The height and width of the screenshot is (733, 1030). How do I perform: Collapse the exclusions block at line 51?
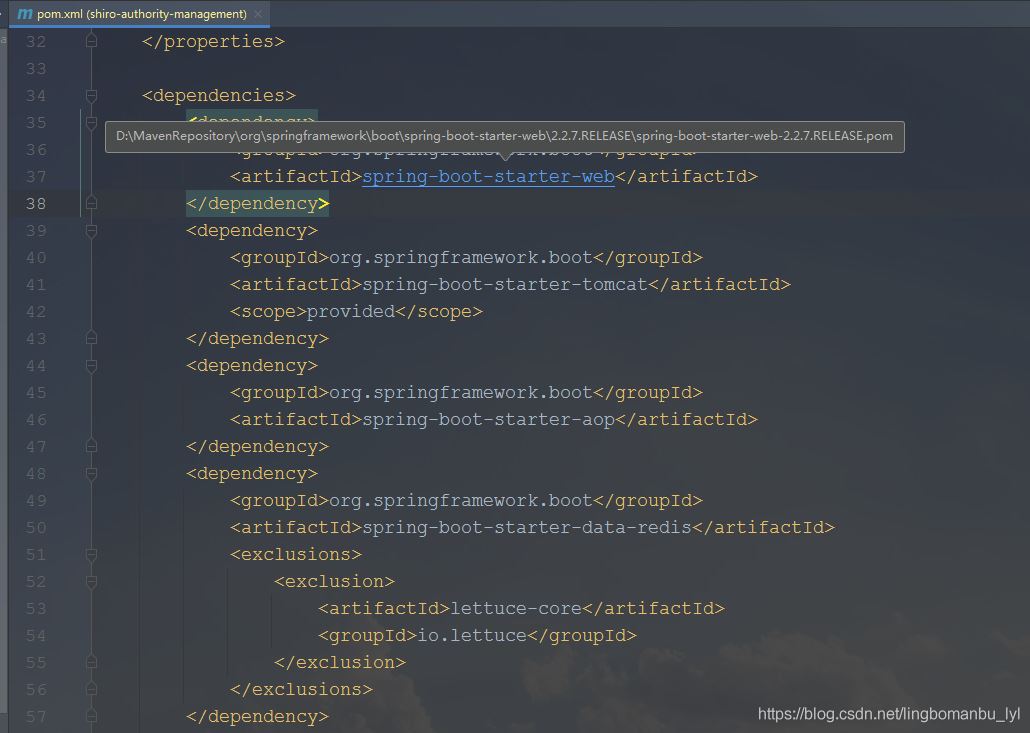click(91, 554)
